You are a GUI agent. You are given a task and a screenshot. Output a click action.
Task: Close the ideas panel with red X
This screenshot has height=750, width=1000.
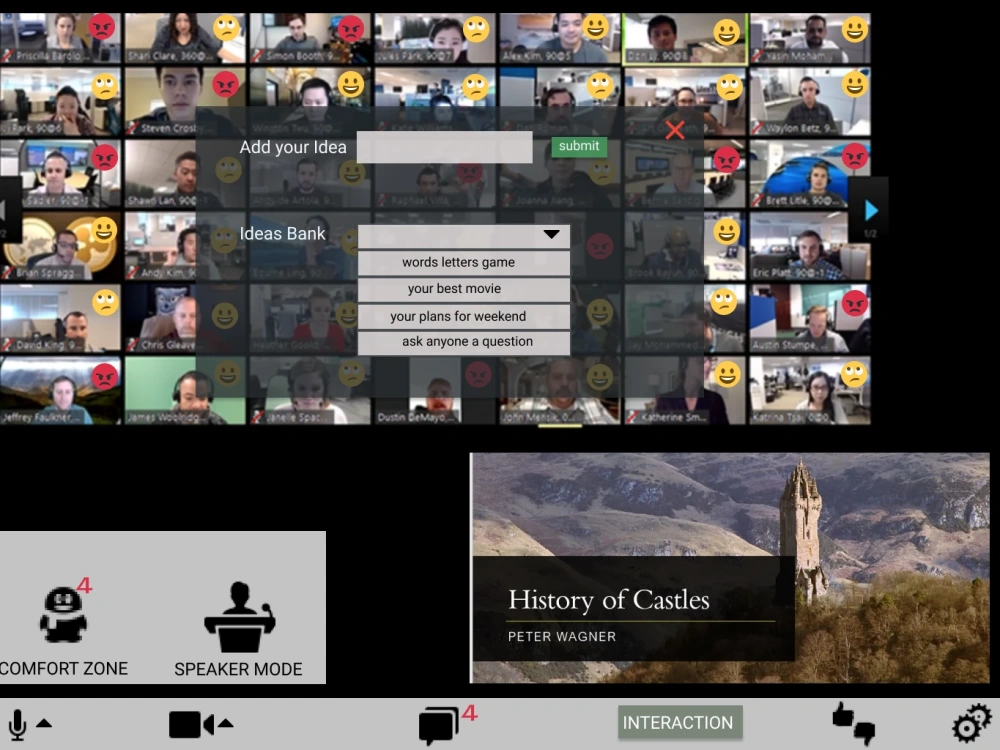click(x=675, y=130)
